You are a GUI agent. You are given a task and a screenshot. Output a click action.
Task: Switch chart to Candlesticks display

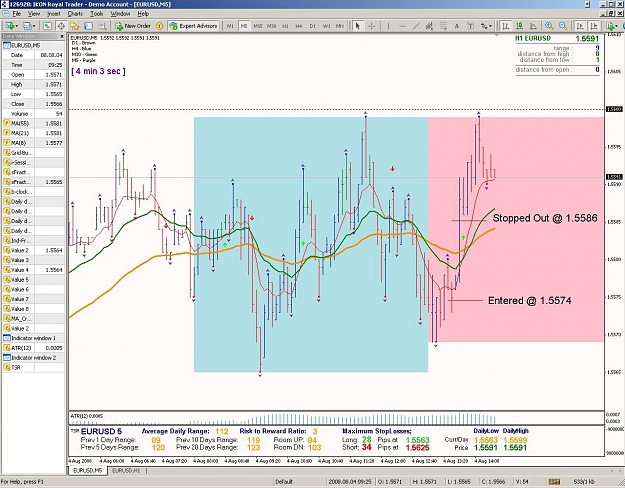[519, 26]
